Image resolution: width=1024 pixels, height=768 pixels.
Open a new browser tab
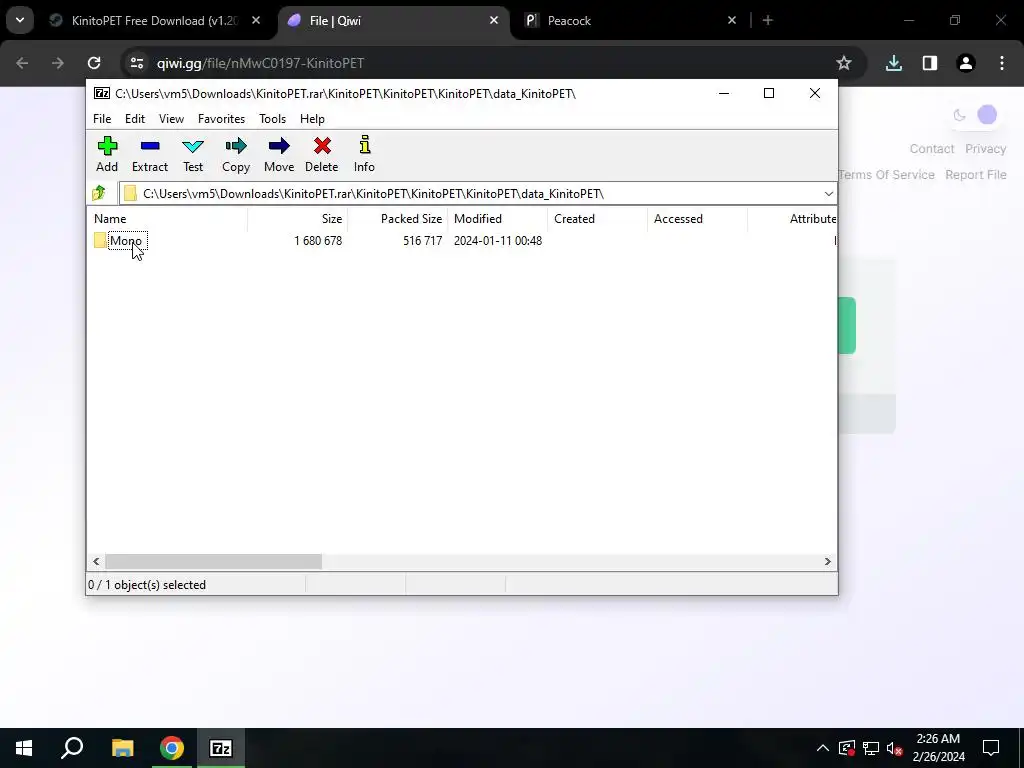coord(767,20)
